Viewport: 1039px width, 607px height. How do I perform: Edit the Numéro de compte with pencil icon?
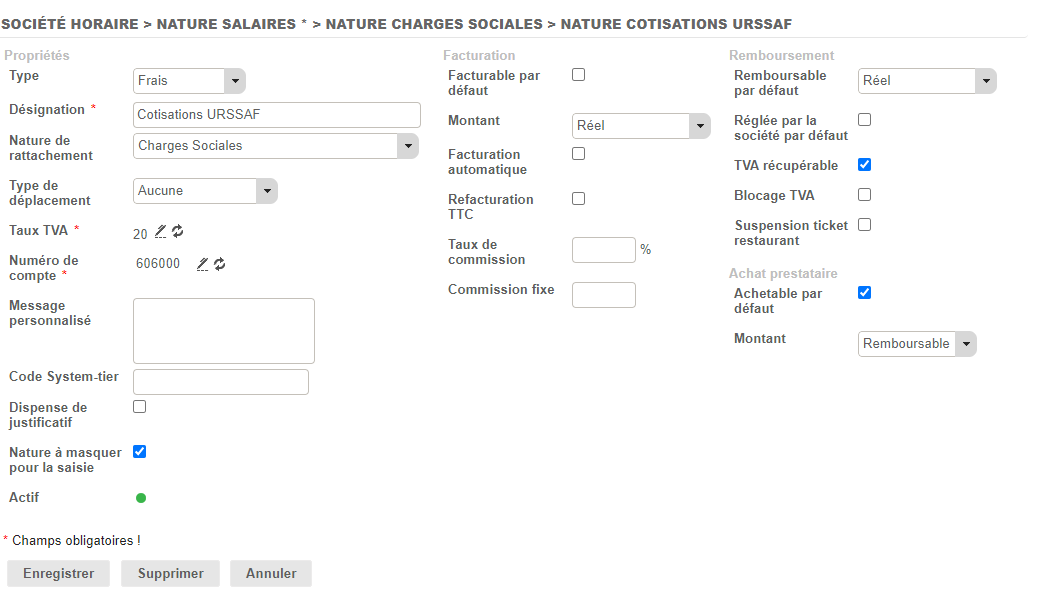click(x=203, y=264)
